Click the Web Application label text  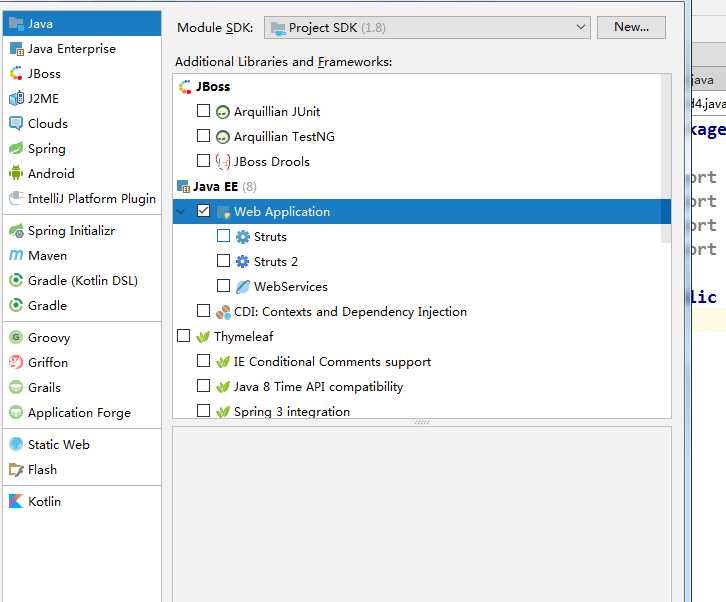282,212
